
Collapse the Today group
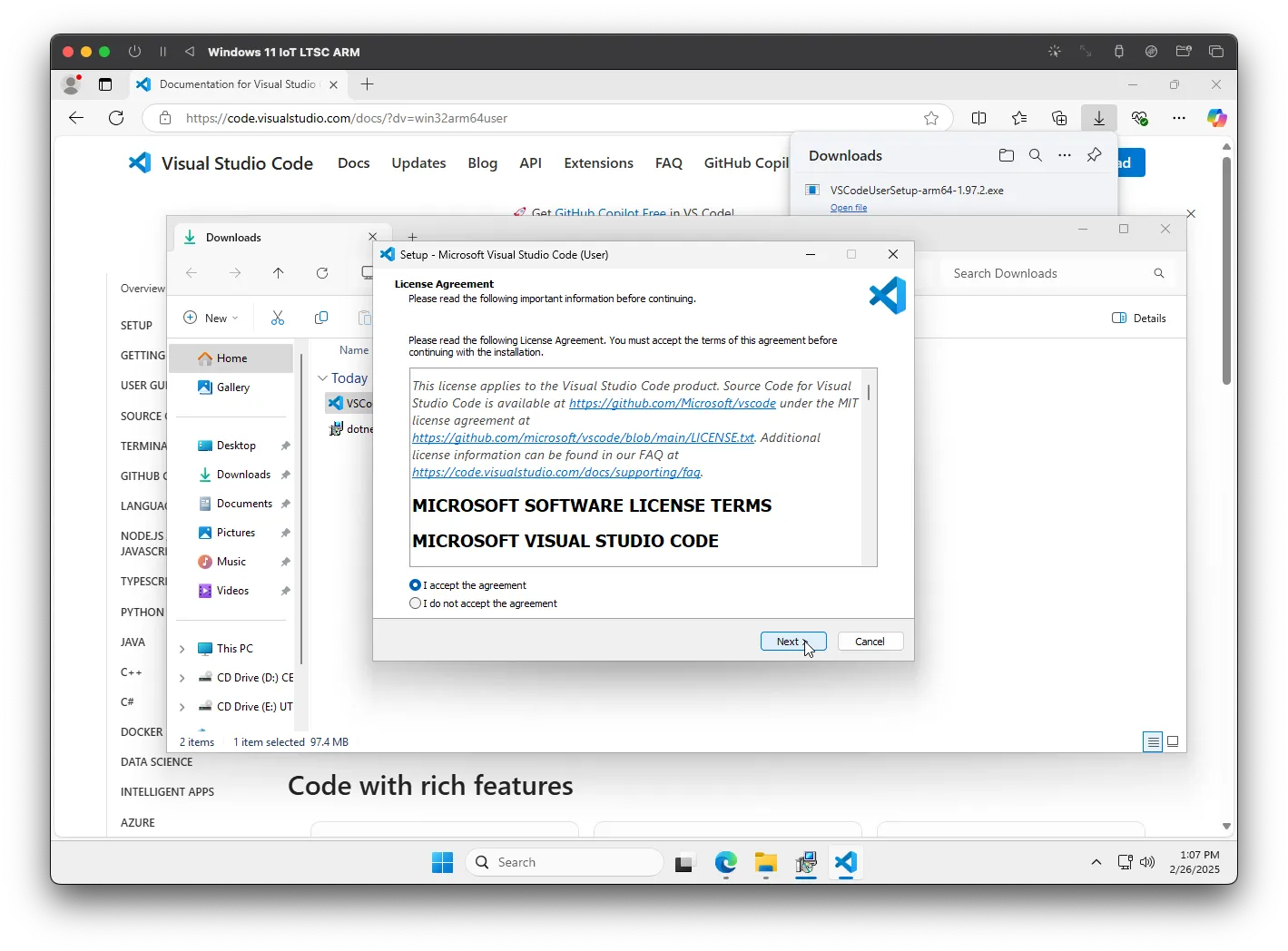(x=322, y=378)
